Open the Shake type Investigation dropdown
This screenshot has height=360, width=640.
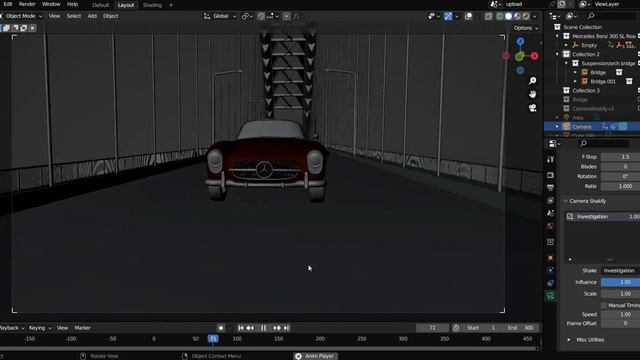click(x=620, y=271)
